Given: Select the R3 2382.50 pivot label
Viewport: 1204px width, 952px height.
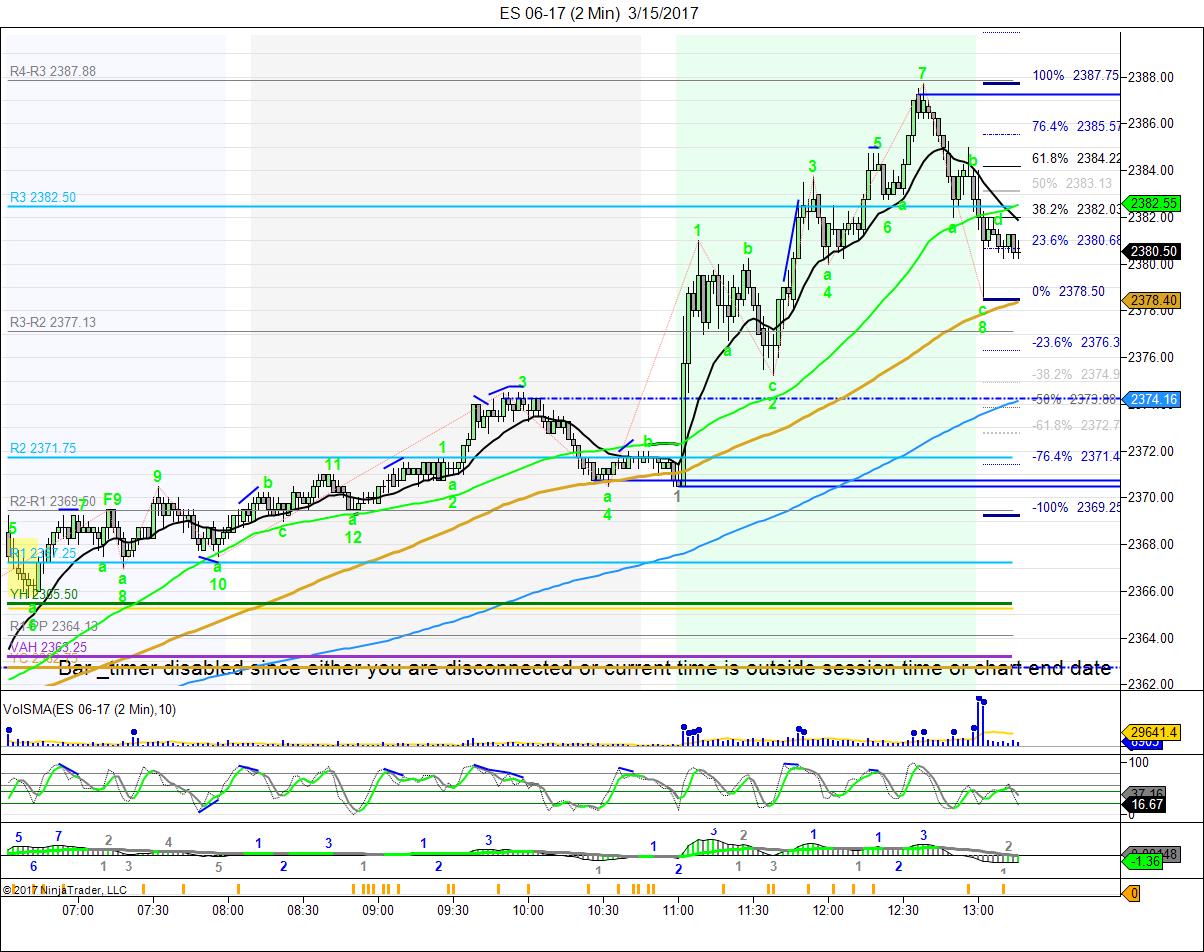Looking at the screenshot, I should point(43,197).
